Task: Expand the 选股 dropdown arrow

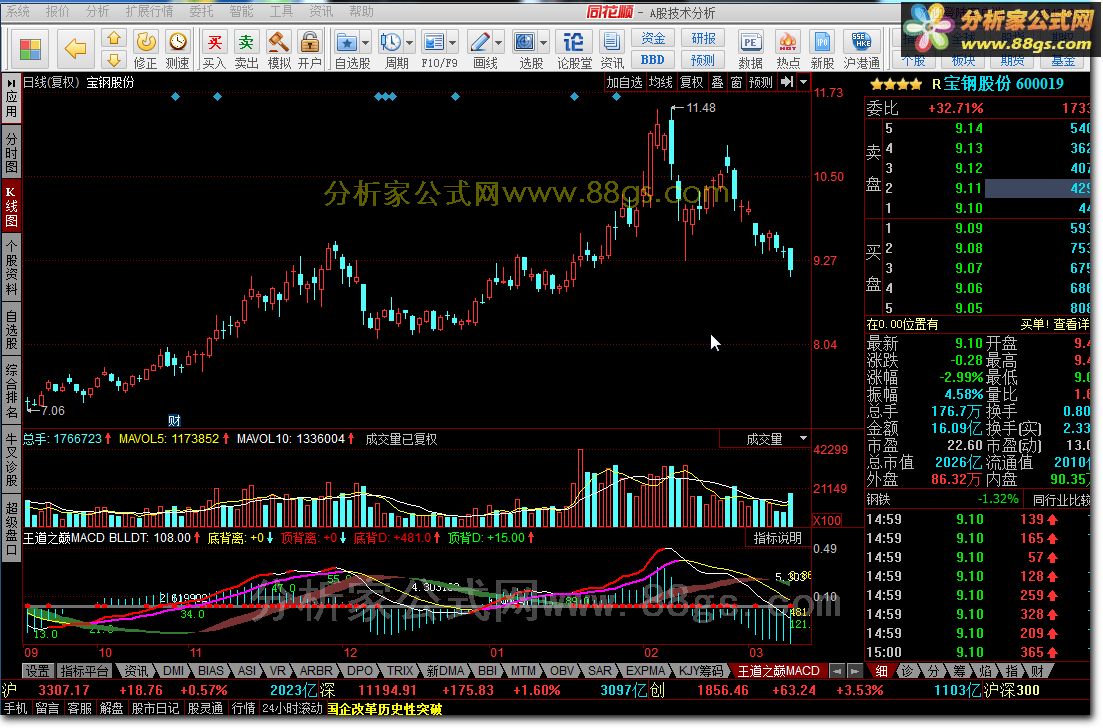Action: [x=543, y=42]
